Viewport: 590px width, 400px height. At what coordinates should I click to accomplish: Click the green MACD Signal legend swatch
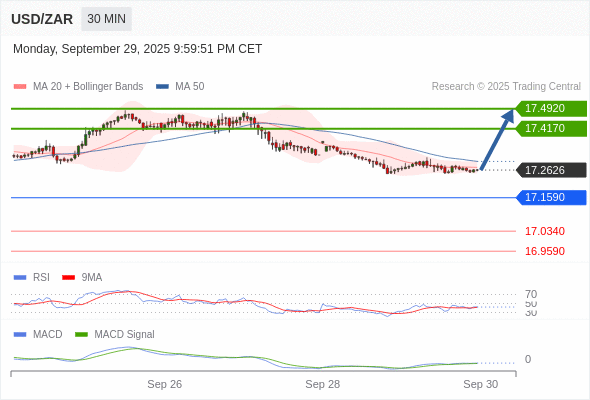81,334
